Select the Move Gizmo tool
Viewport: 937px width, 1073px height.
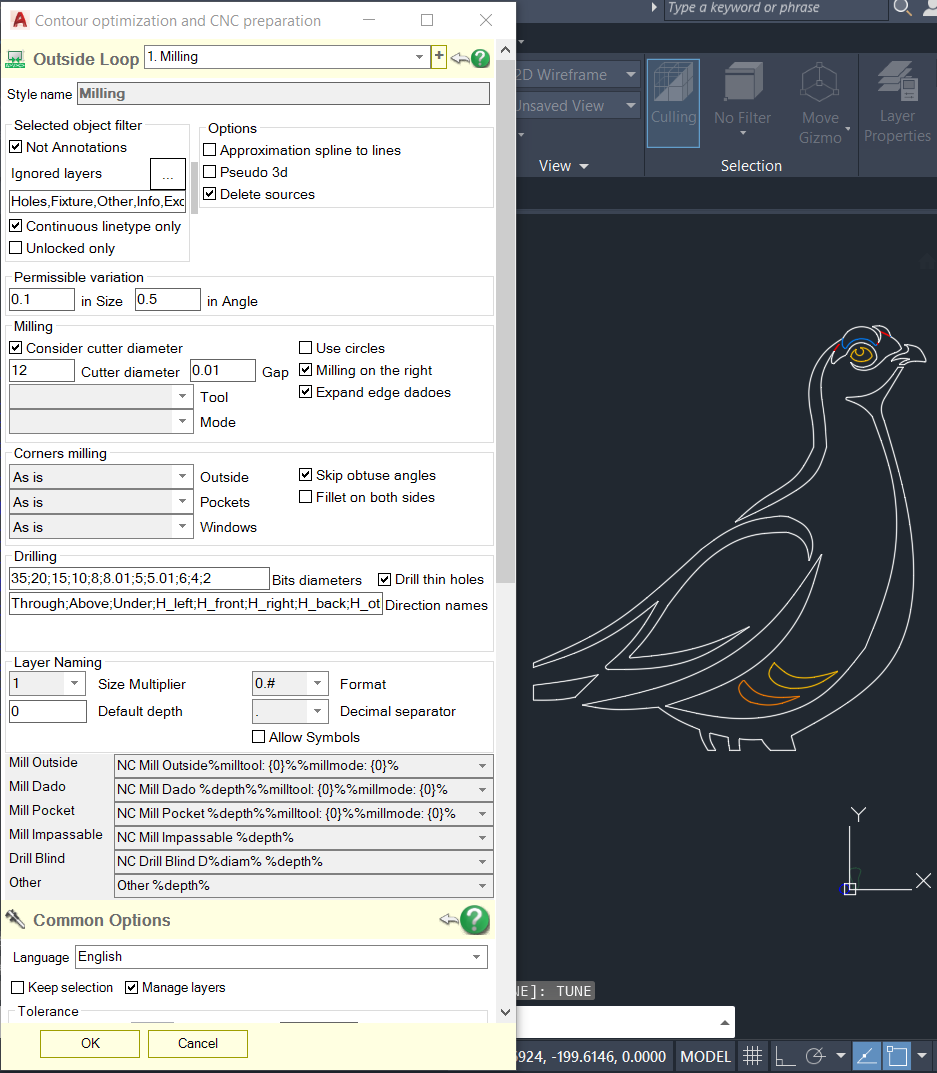click(820, 103)
